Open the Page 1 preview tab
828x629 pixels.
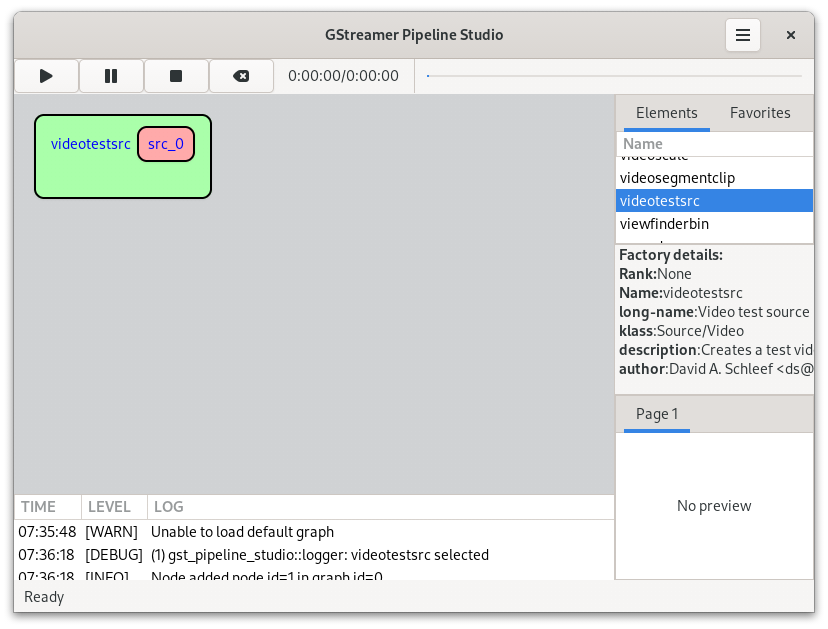coord(656,414)
